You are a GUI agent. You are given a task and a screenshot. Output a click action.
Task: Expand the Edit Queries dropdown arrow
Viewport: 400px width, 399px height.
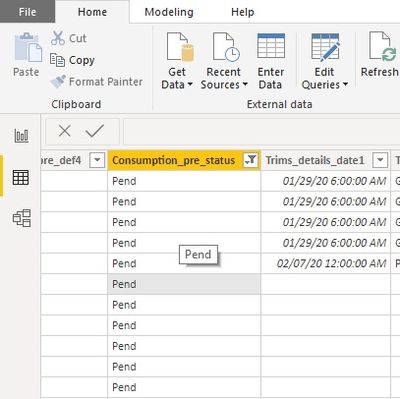tap(345, 84)
